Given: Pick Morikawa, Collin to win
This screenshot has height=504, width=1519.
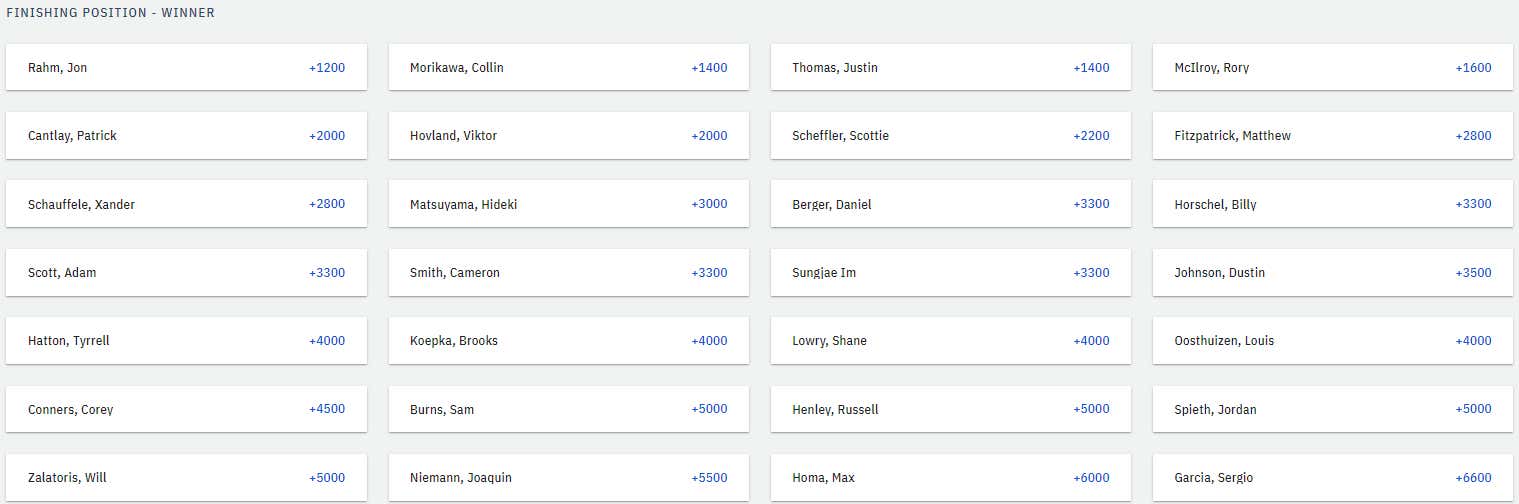Looking at the screenshot, I should 569,67.
